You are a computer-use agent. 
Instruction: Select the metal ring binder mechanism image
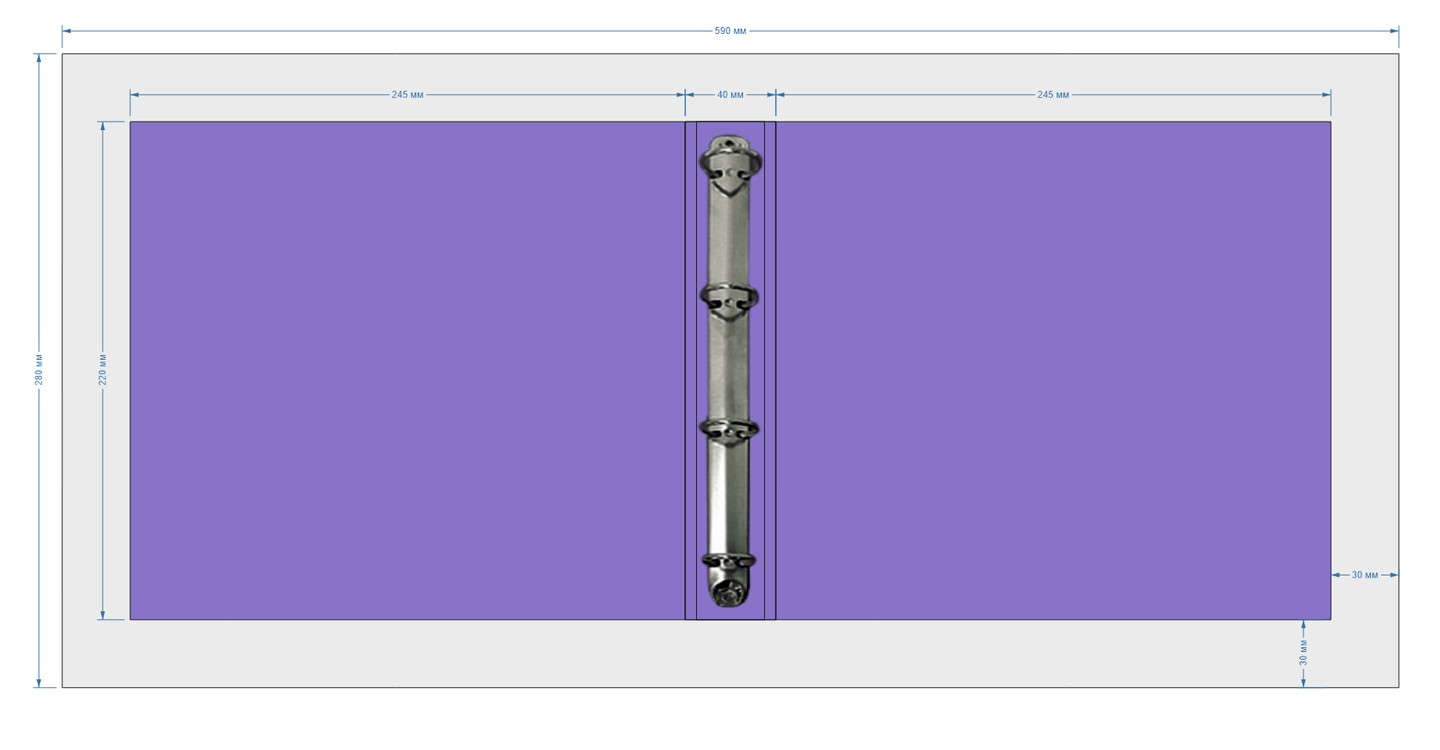pos(730,371)
